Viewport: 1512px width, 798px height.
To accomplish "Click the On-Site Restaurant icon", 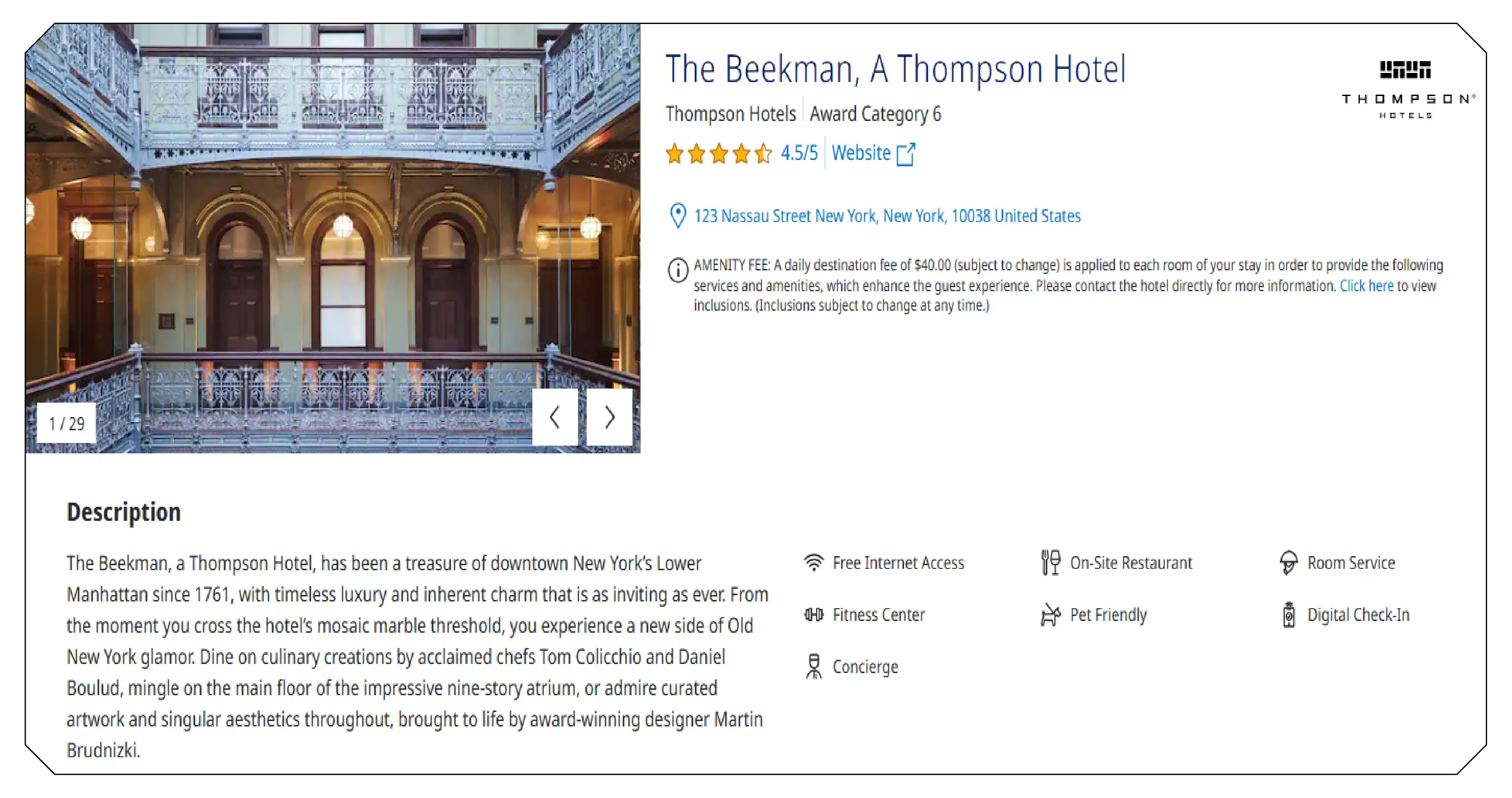I will pyautogui.click(x=1050, y=562).
